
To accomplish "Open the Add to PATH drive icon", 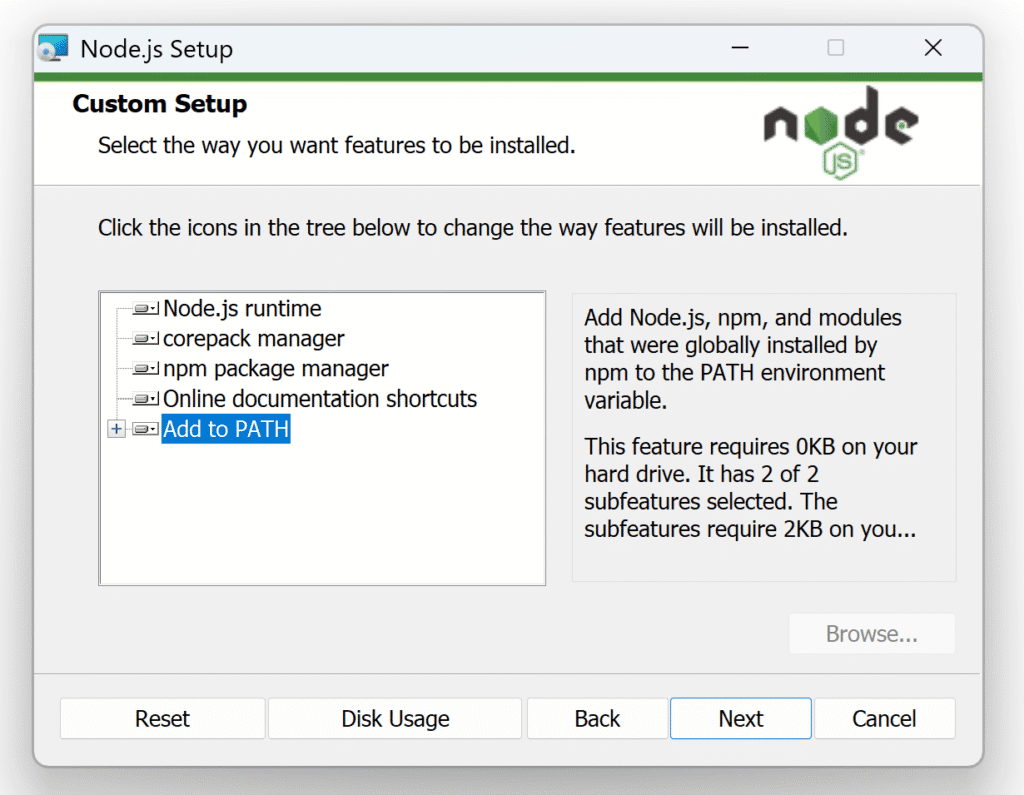I will coord(145,429).
